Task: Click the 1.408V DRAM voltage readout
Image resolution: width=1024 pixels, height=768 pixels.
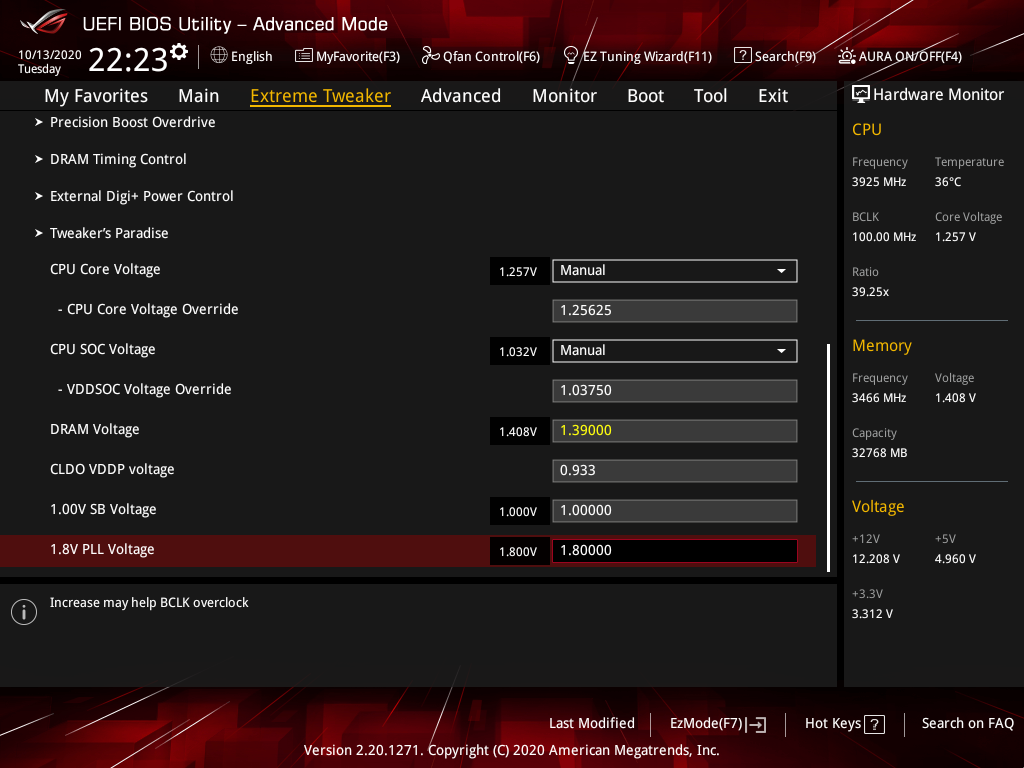Action: pos(519,432)
